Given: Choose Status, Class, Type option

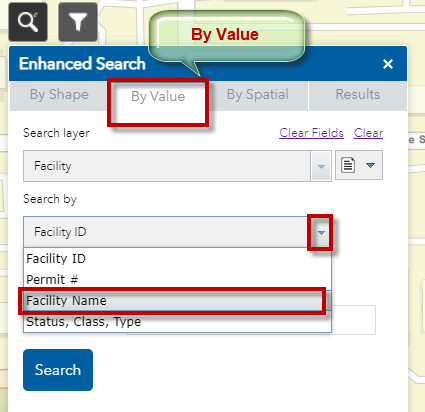Looking at the screenshot, I should tap(177, 322).
